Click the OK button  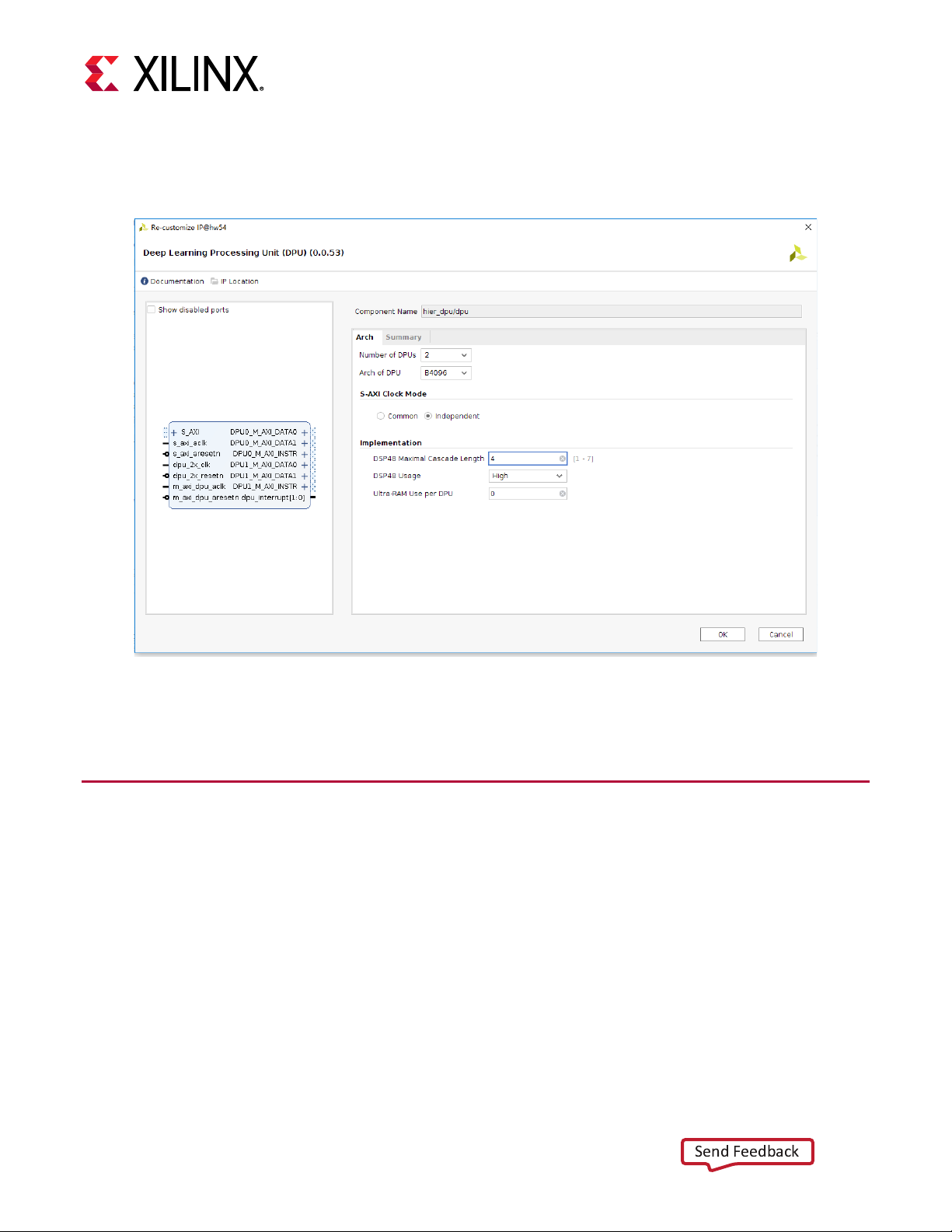(723, 634)
